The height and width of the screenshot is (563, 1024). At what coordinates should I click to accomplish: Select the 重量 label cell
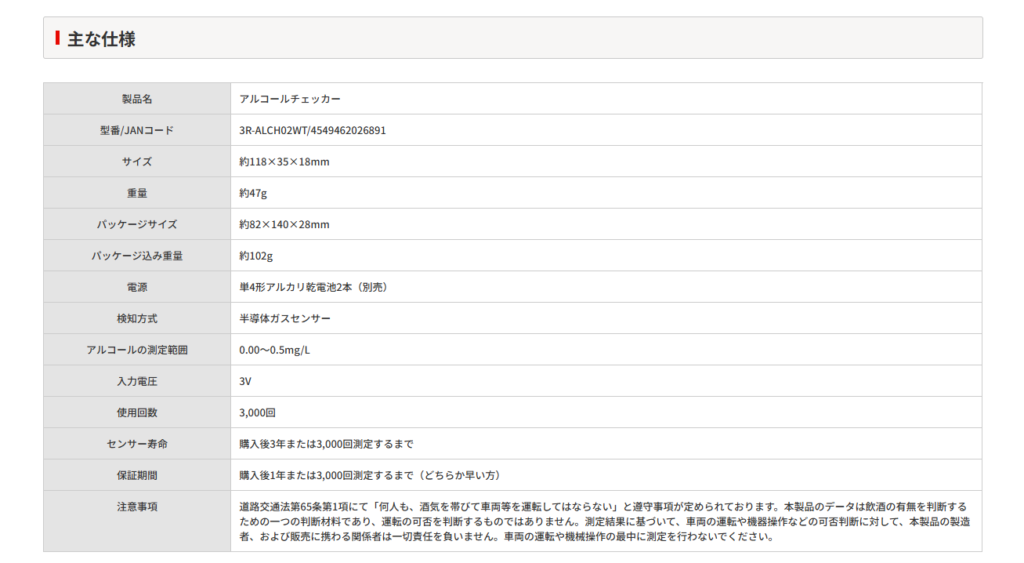(137, 193)
